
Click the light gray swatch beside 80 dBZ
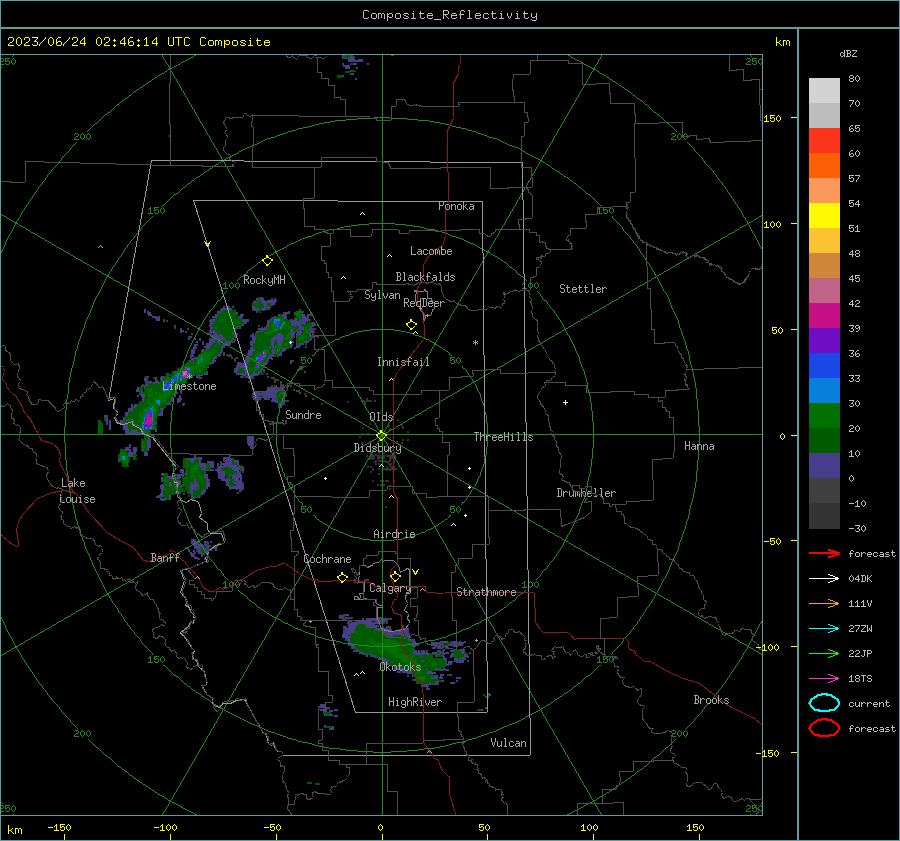pyautogui.click(x=824, y=91)
